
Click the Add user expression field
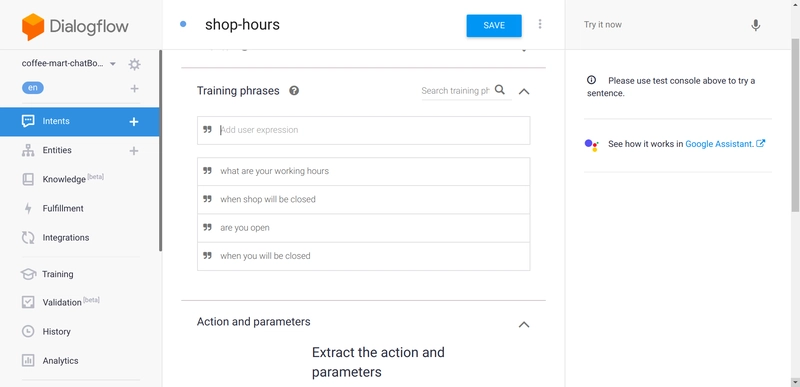[x=363, y=130]
